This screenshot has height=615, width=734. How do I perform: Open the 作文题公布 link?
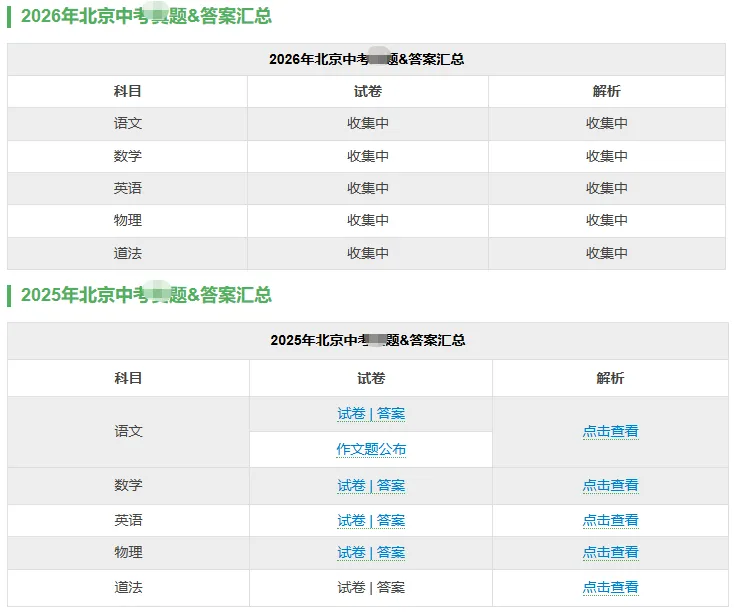point(371,449)
